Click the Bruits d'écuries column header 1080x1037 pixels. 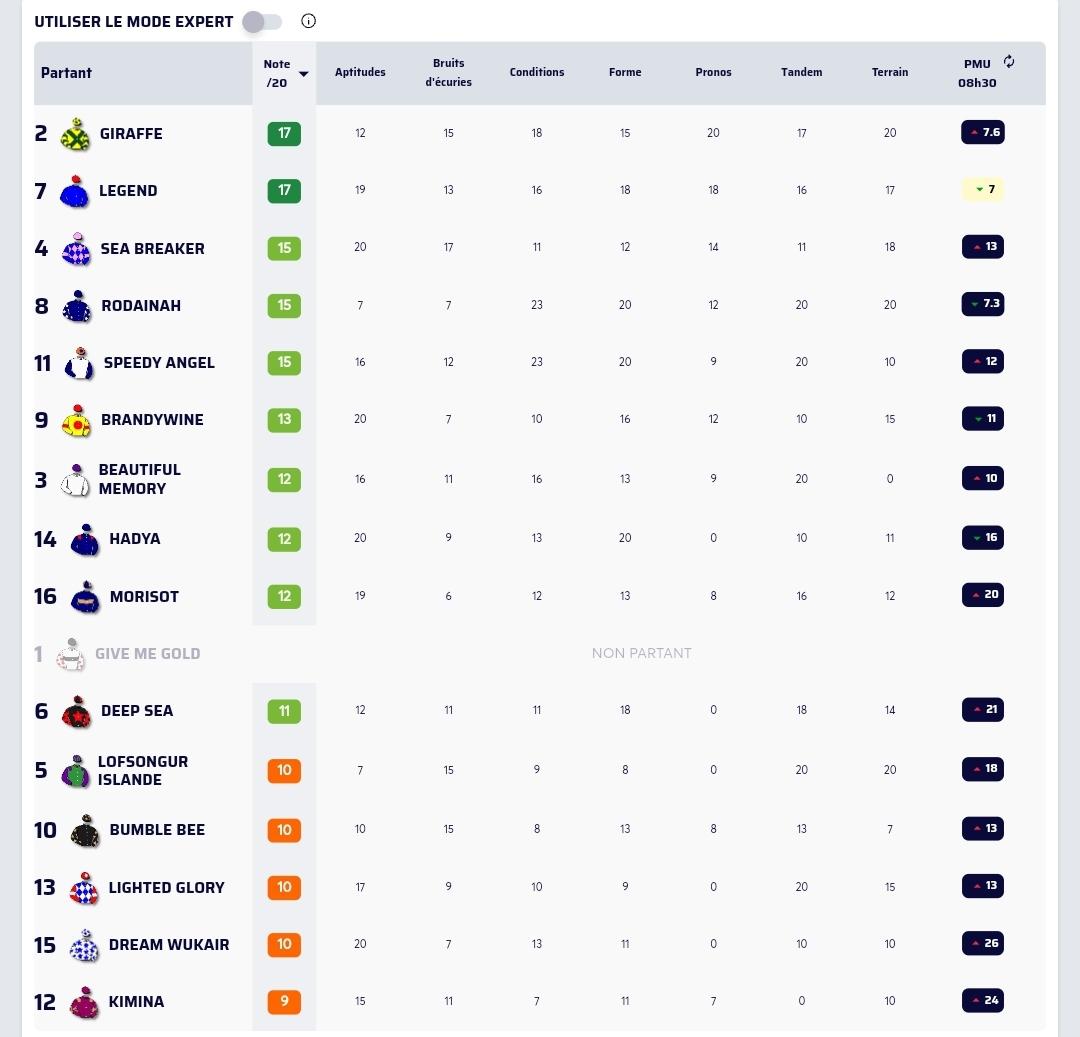click(448, 72)
